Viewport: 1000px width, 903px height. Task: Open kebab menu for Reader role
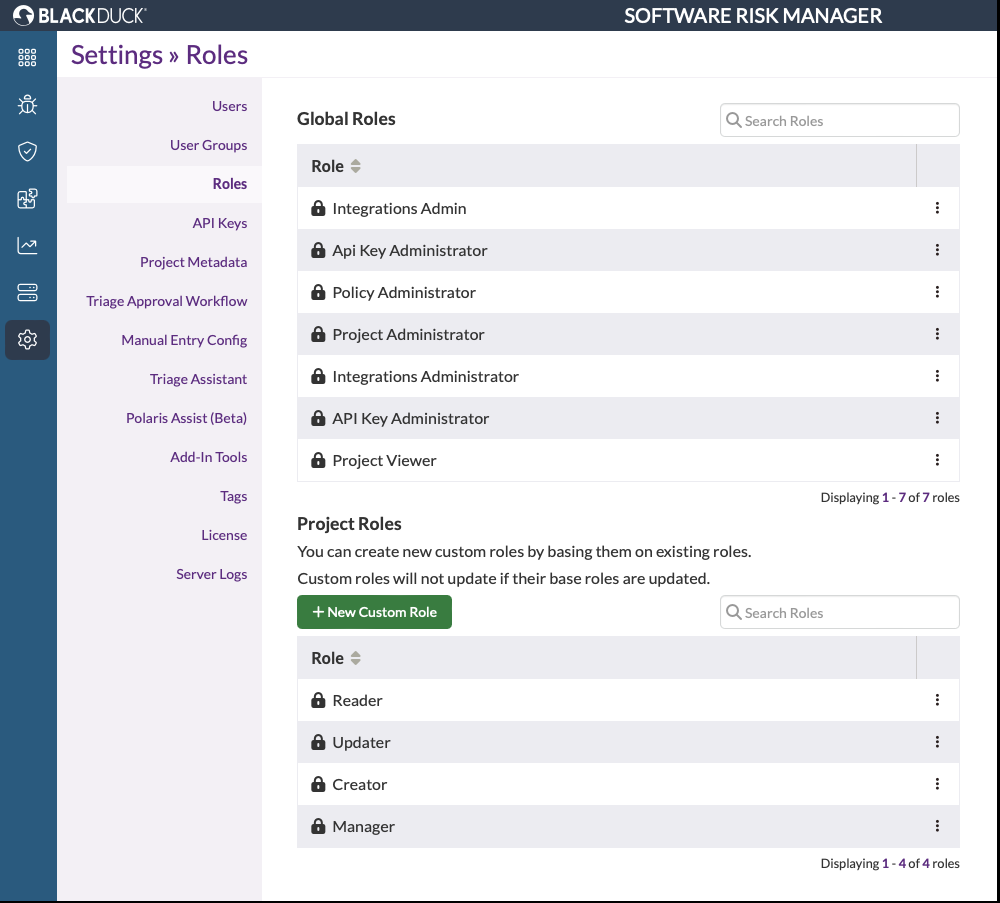[x=937, y=700]
